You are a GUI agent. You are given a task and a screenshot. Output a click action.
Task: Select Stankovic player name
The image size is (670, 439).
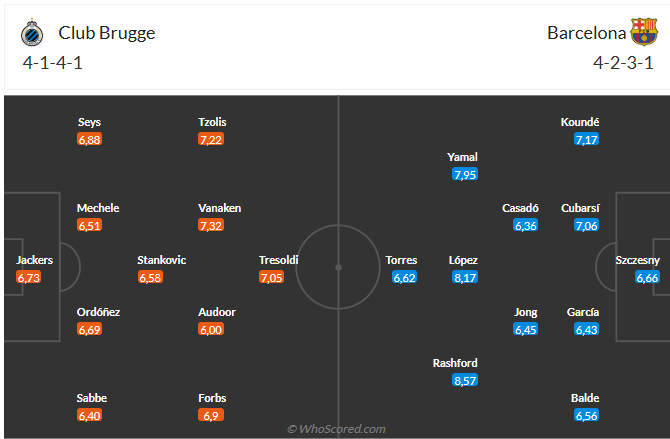162,260
